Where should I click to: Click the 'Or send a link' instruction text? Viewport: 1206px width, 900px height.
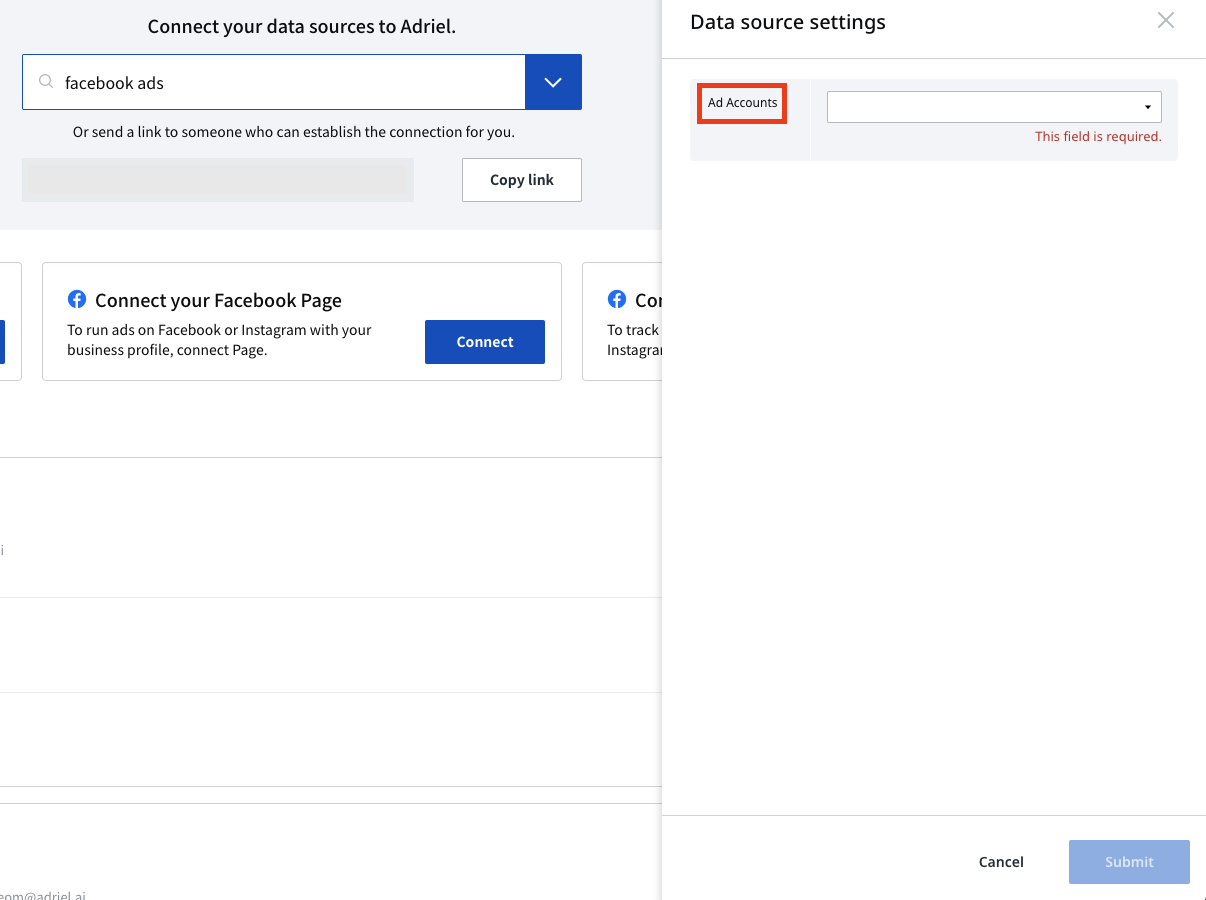point(294,132)
